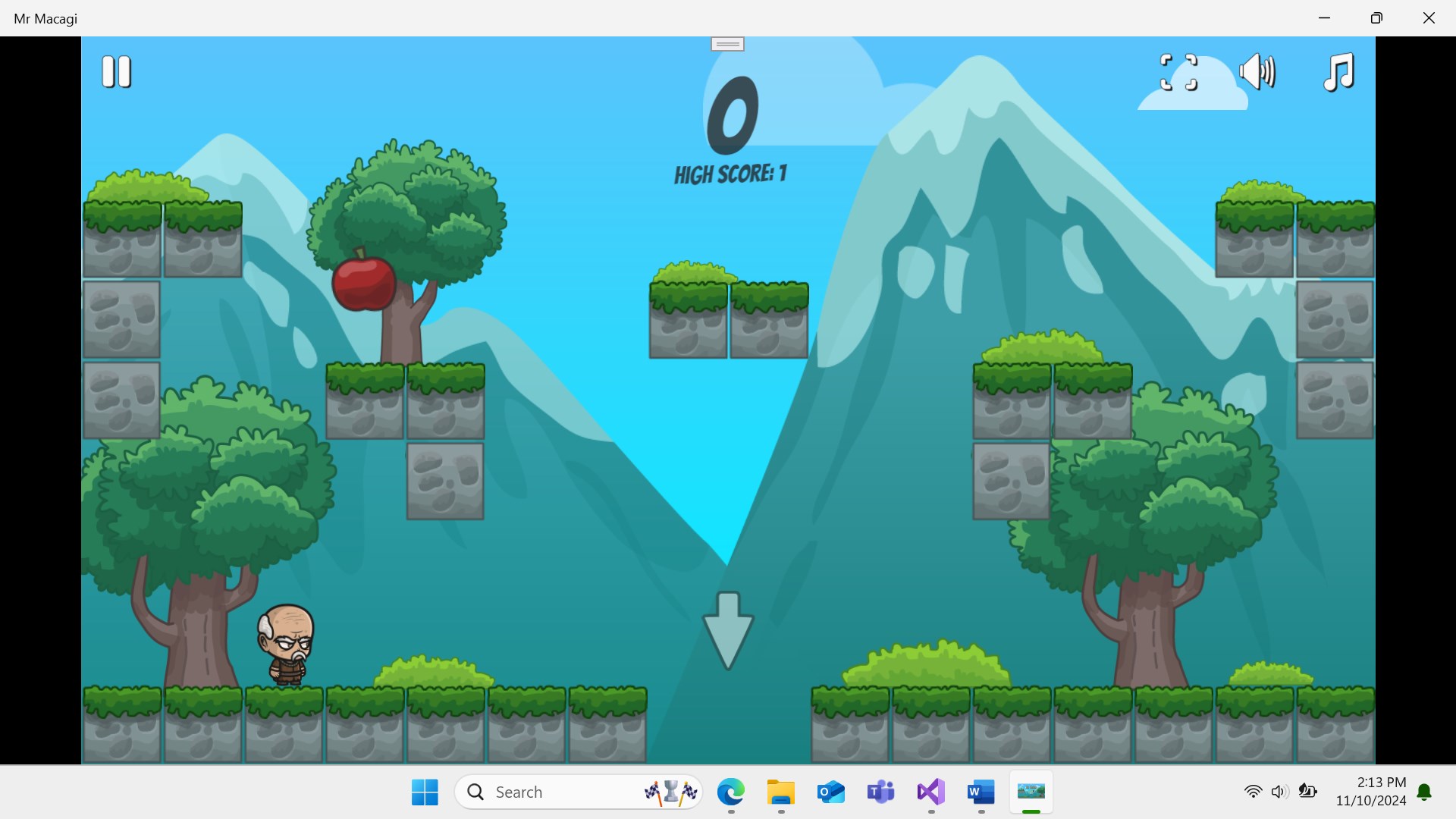Pause the game with the pause button
The height and width of the screenshot is (819, 1456).
pyautogui.click(x=117, y=72)
